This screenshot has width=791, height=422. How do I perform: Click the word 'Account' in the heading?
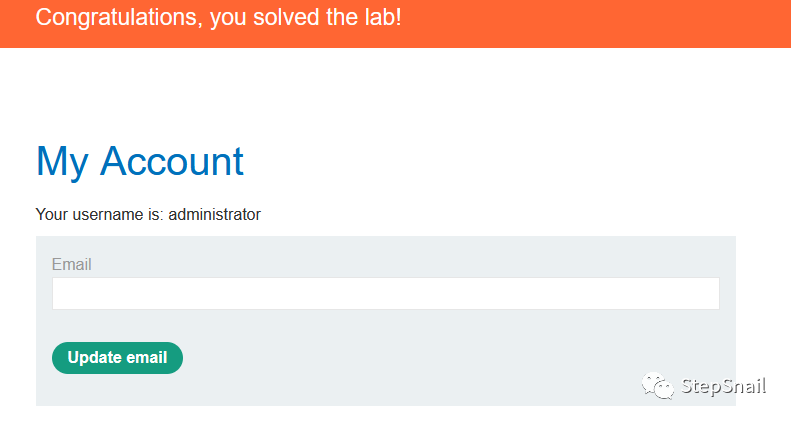(x=172, y=162)
